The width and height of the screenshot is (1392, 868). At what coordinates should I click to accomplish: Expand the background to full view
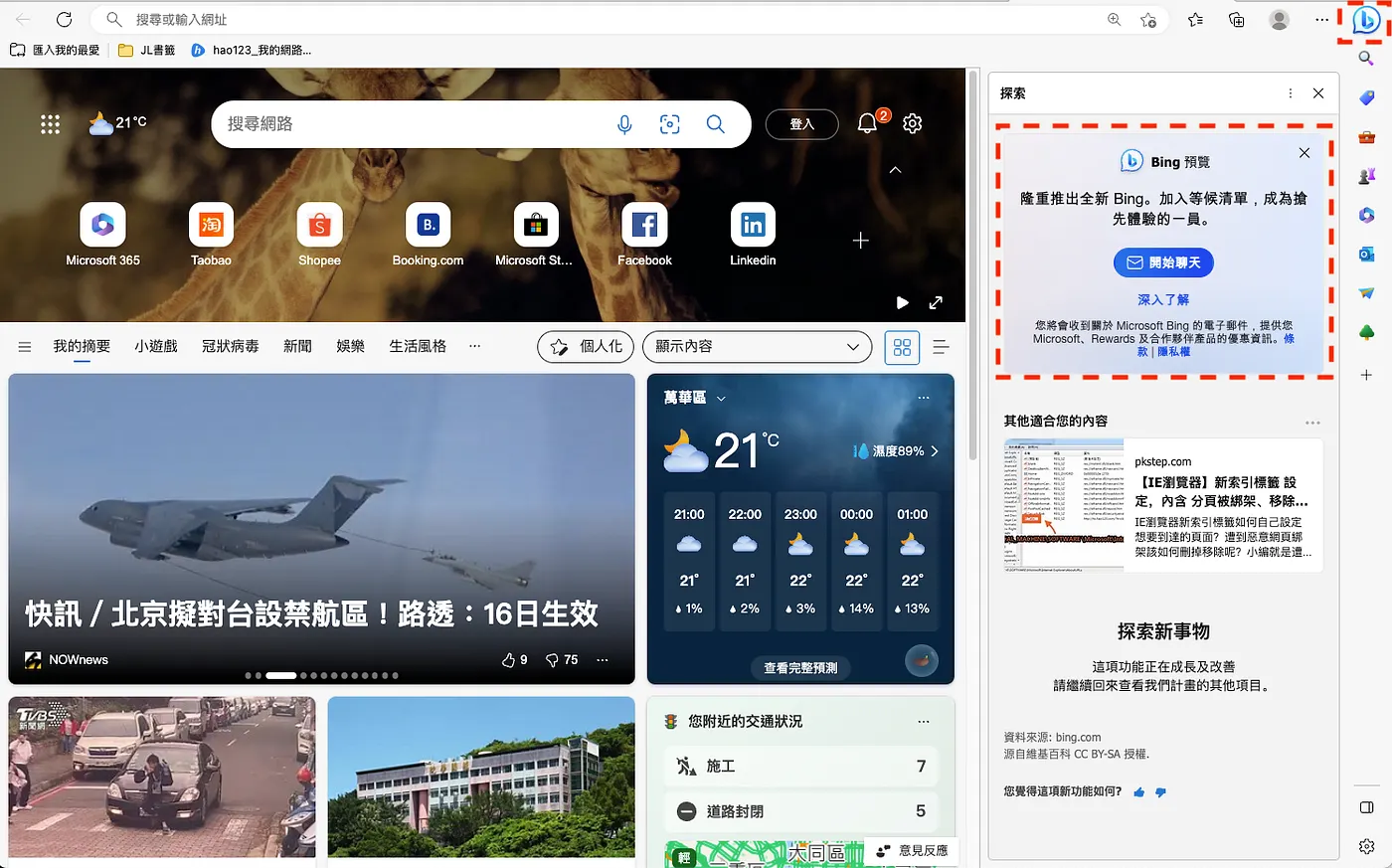pyautogui.click(x=936, y=303)
